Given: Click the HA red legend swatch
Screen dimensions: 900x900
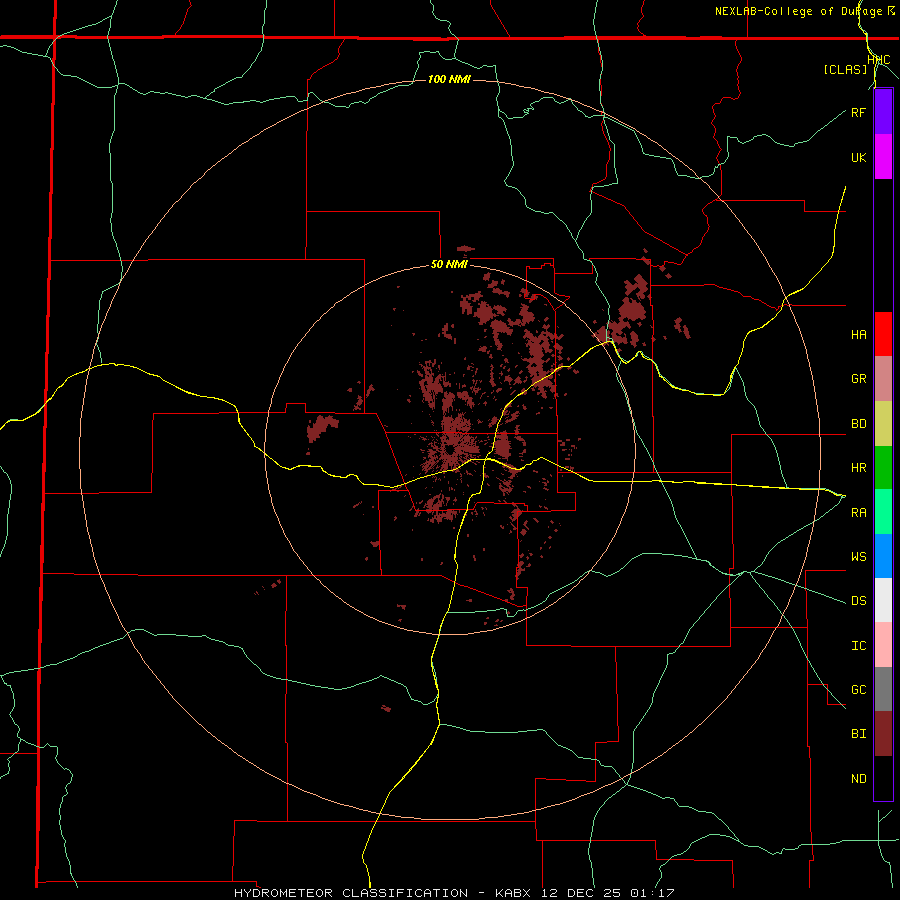Looking at the screenshot, I should [x=883, y=334].
